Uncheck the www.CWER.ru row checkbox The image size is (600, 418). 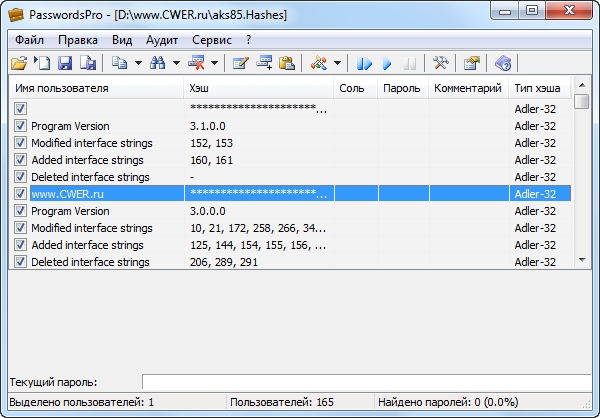(x=21, y=194)
